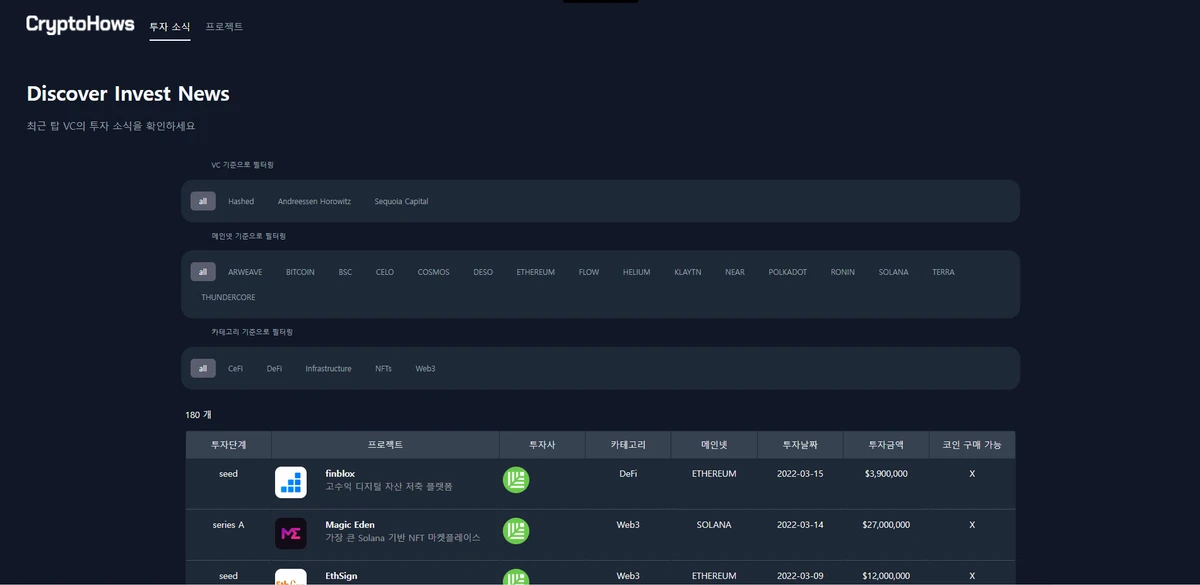This screenshot has height=585, width=1200.
Task: Click the 메인넷 column header
Action: coord(714,445)
